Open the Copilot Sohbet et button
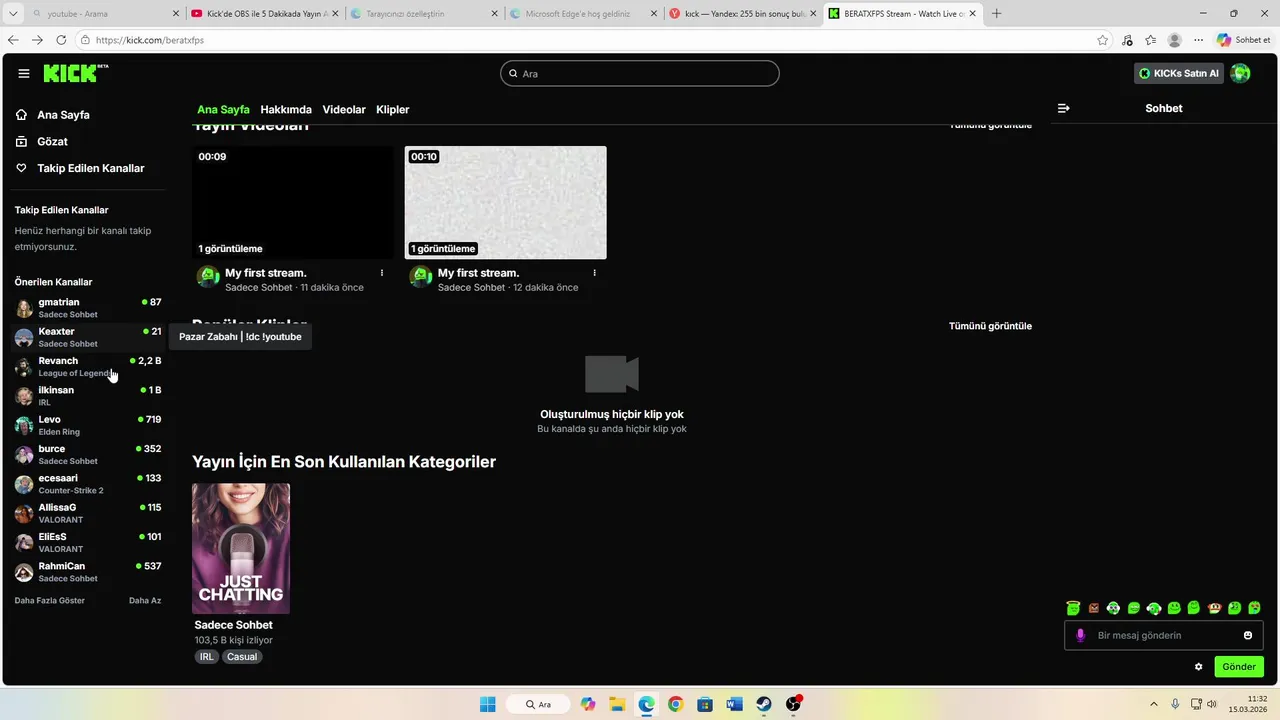 coord(1243,40)
